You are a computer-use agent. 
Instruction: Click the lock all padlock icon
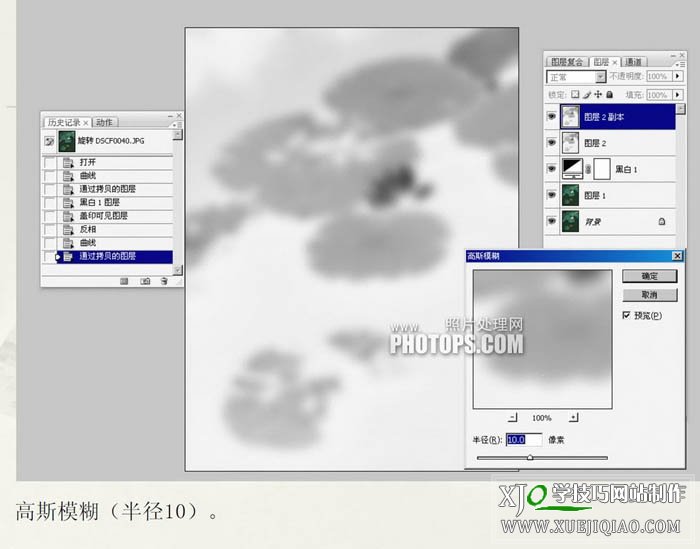pos(609,95)
